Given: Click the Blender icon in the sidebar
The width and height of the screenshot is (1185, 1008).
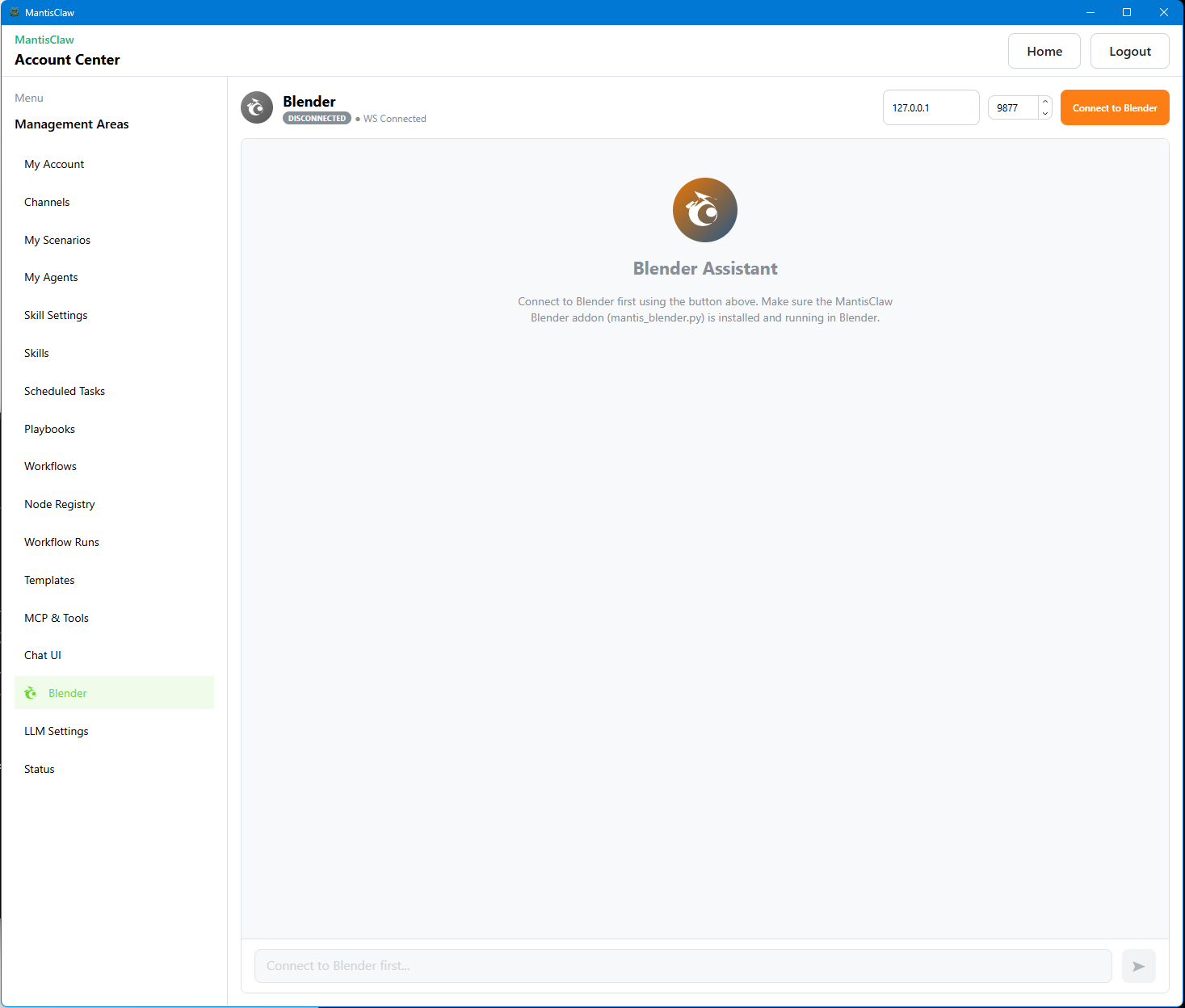Looking at the screenshot, I should (x=31, y=693).
